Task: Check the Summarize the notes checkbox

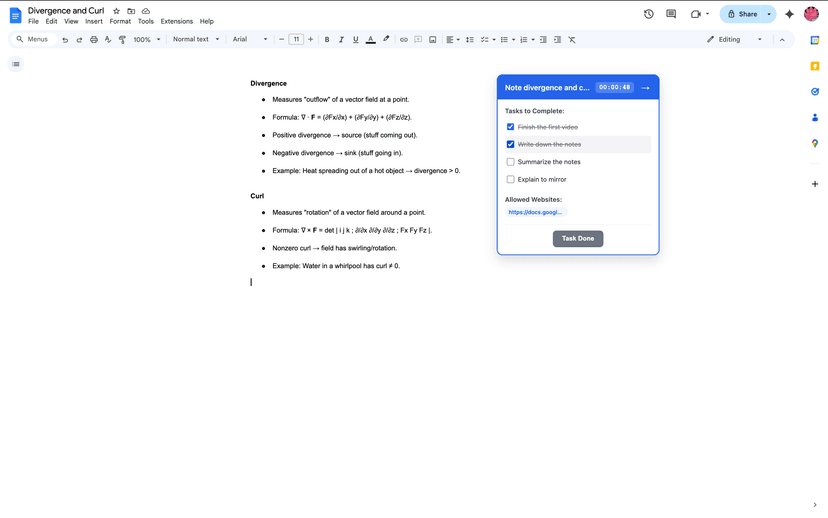Action: [510, 162]
